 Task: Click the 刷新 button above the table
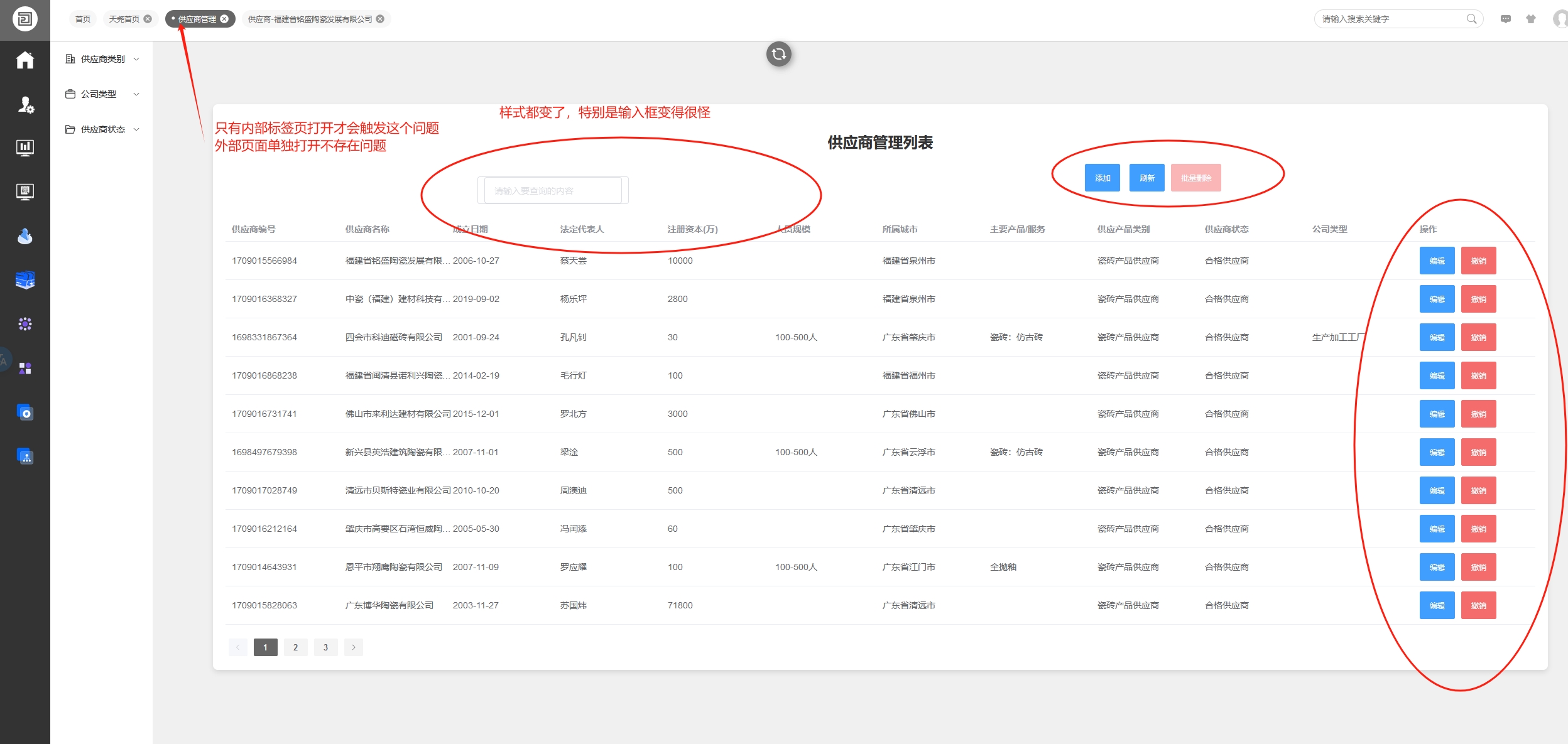coord(1146,178)
